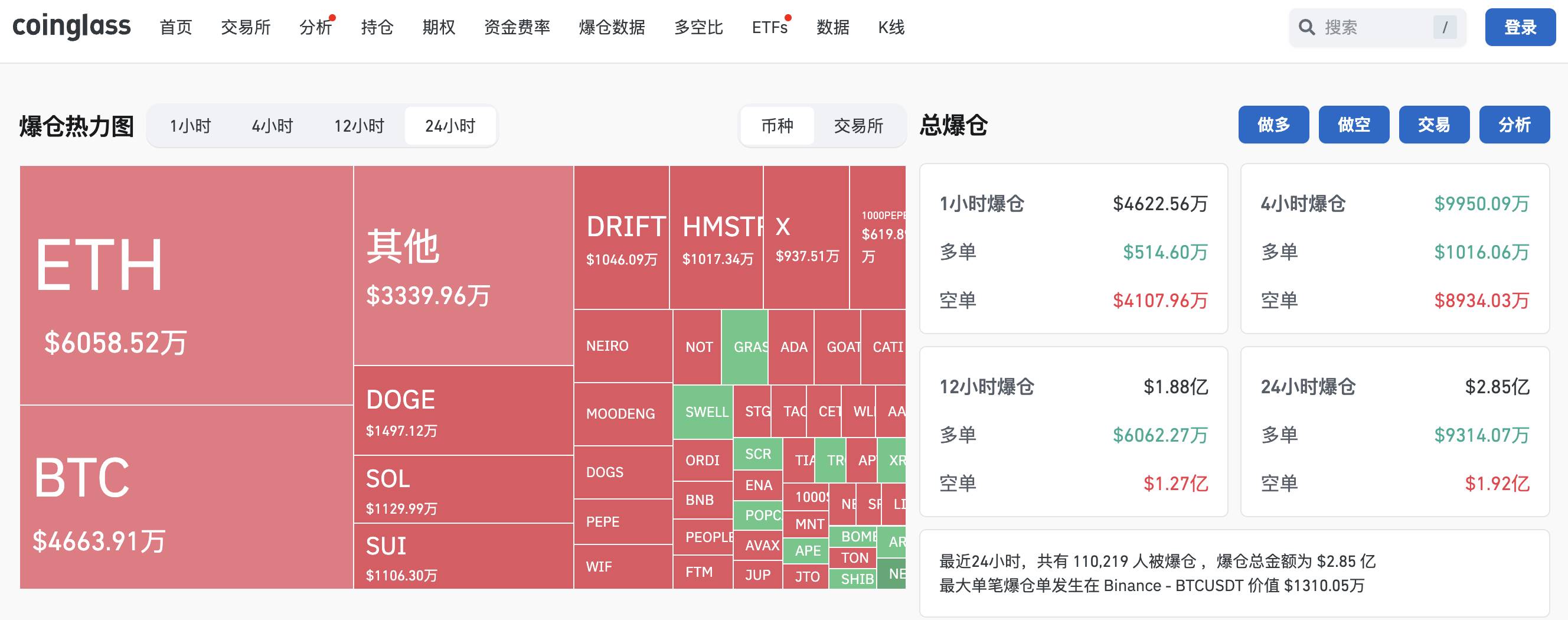Switch heatmap to 4小时 range
The height and width of the screenshot is (620, 1568).
pyautogui.click(x=272, y=126)
